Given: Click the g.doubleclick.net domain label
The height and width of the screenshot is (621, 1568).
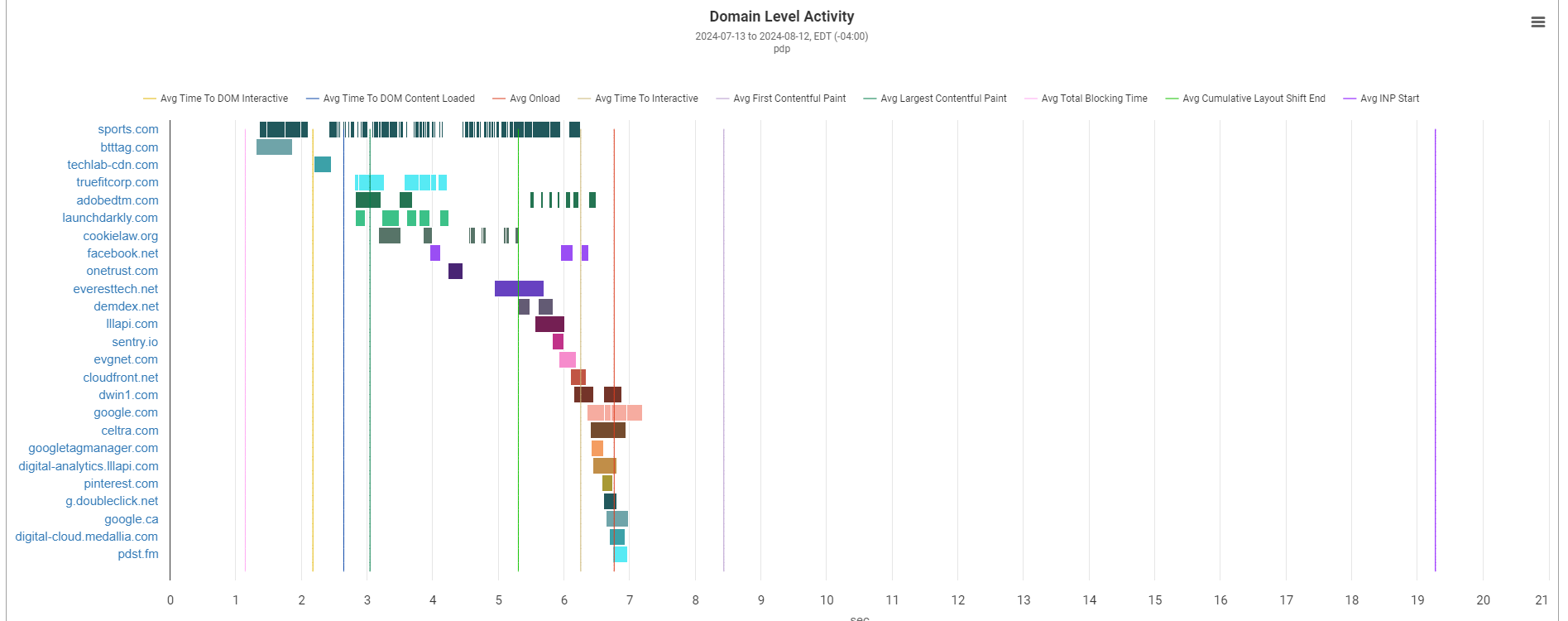Looking at the screenshot, I should tap(112, 501).
